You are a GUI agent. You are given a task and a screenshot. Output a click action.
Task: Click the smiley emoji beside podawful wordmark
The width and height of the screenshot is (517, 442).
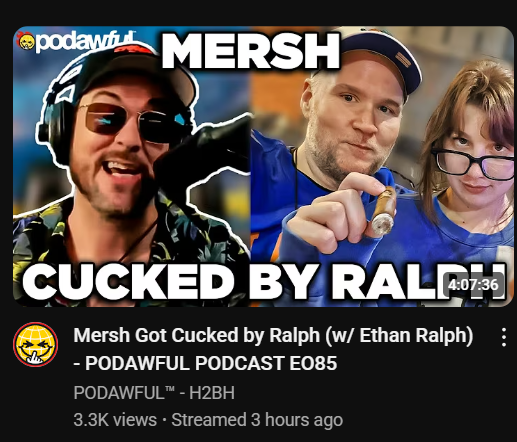click(x=26, y=41)
